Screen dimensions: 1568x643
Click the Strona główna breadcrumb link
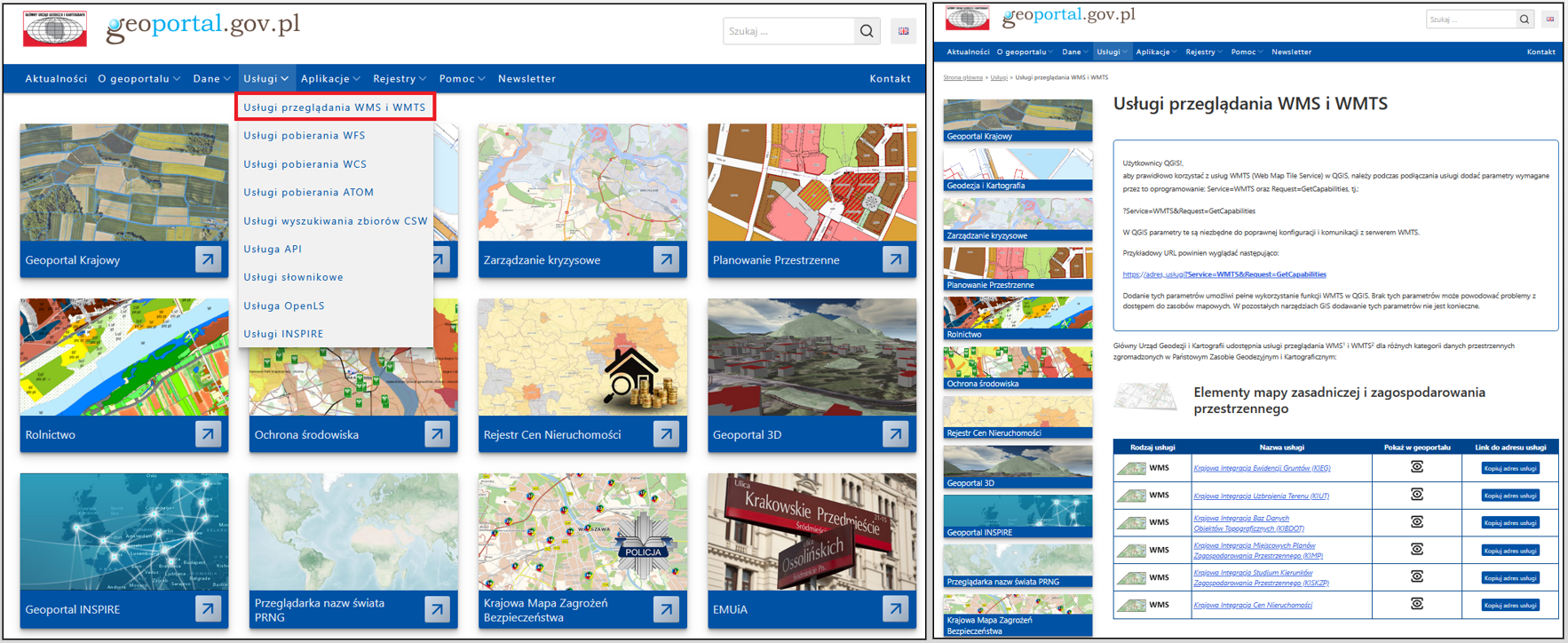pos(962,77)
